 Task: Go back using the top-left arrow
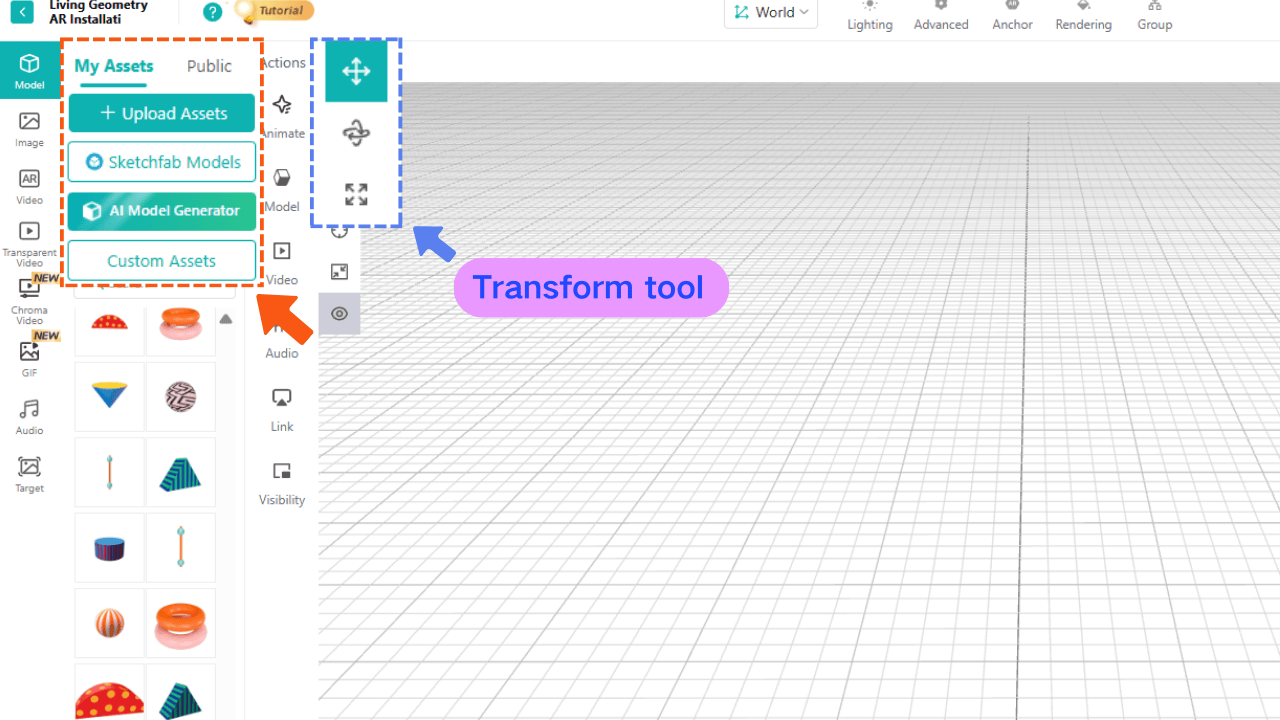click(21, 13)
